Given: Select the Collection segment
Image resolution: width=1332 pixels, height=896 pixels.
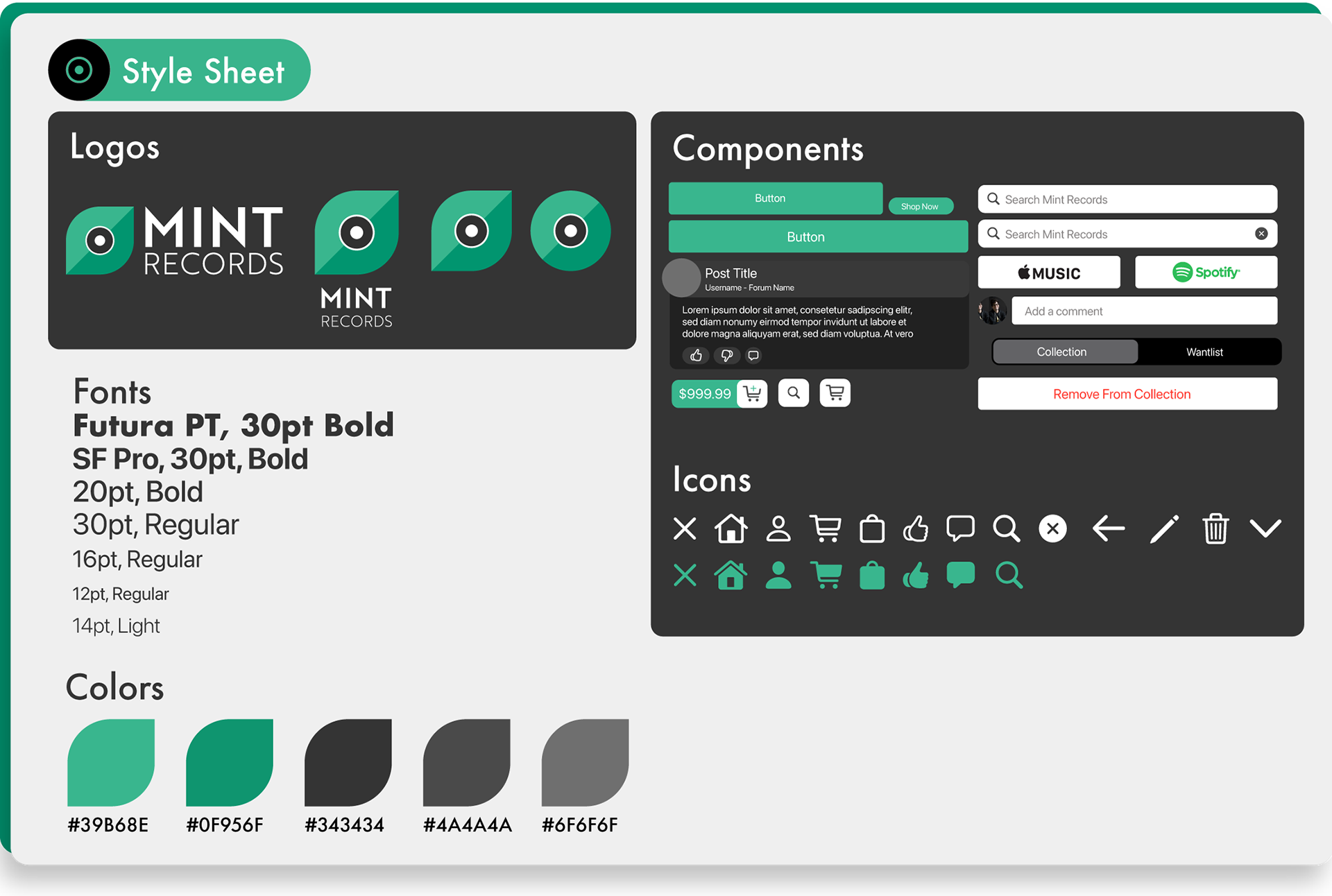Looking at the screenshot, I should coord(1061,352).
